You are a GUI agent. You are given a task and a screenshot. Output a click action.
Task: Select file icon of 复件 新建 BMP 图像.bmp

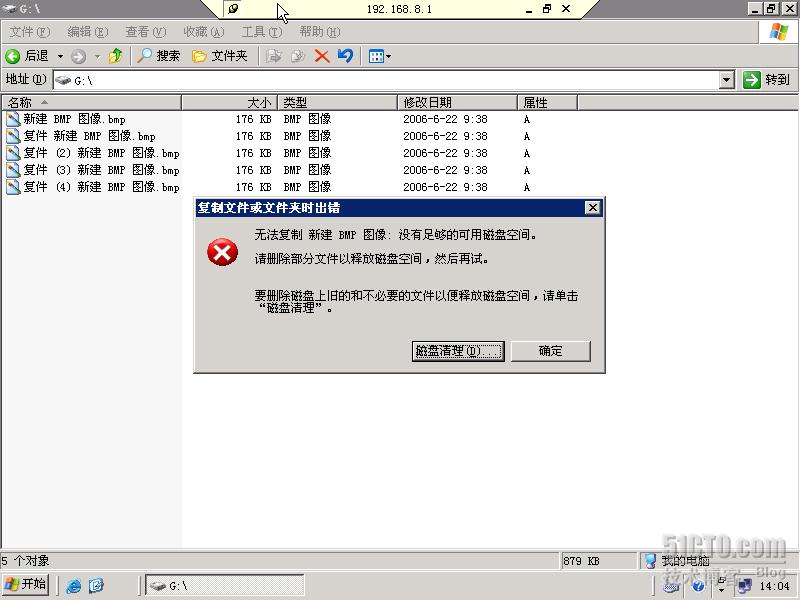click(x=13, y=136)
